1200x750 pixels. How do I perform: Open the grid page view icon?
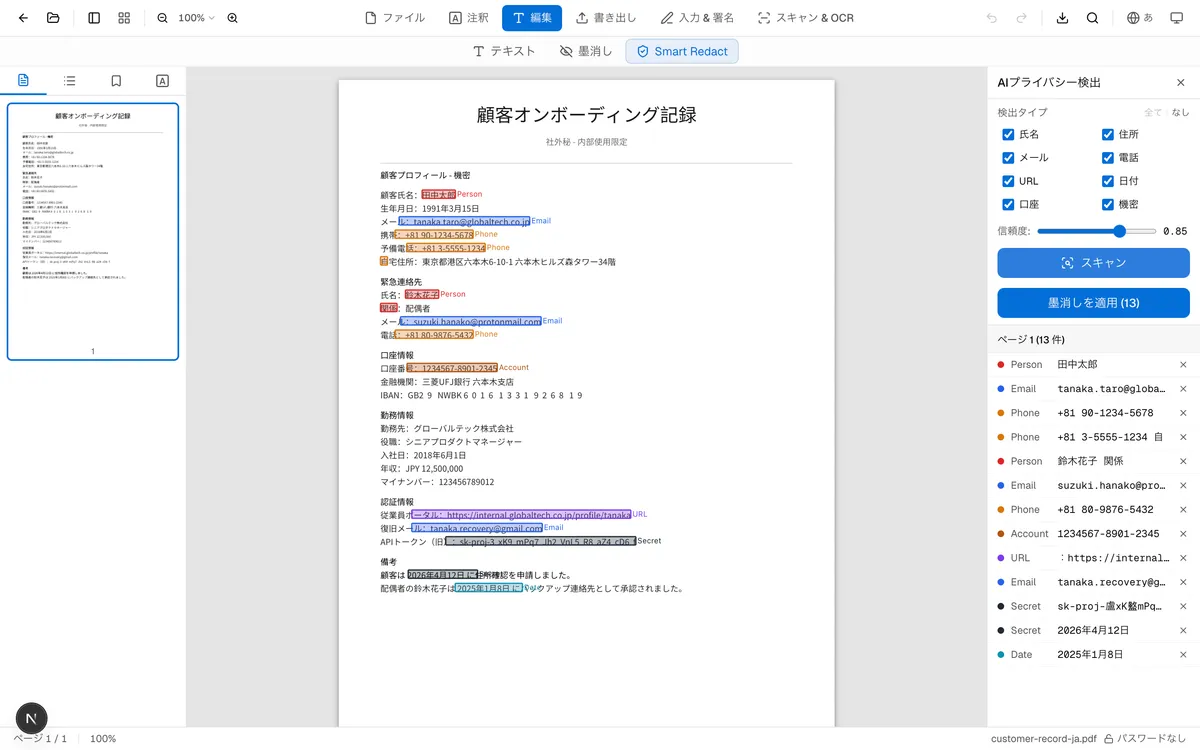coord(124,18)
